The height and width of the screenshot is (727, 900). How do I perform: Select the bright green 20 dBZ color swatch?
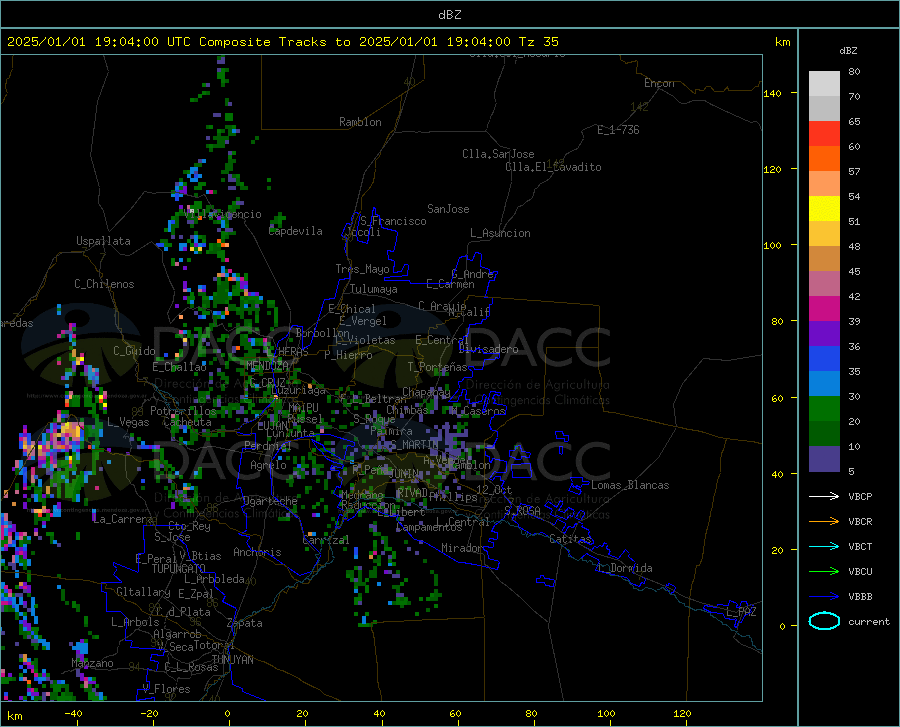click(824, 409)
